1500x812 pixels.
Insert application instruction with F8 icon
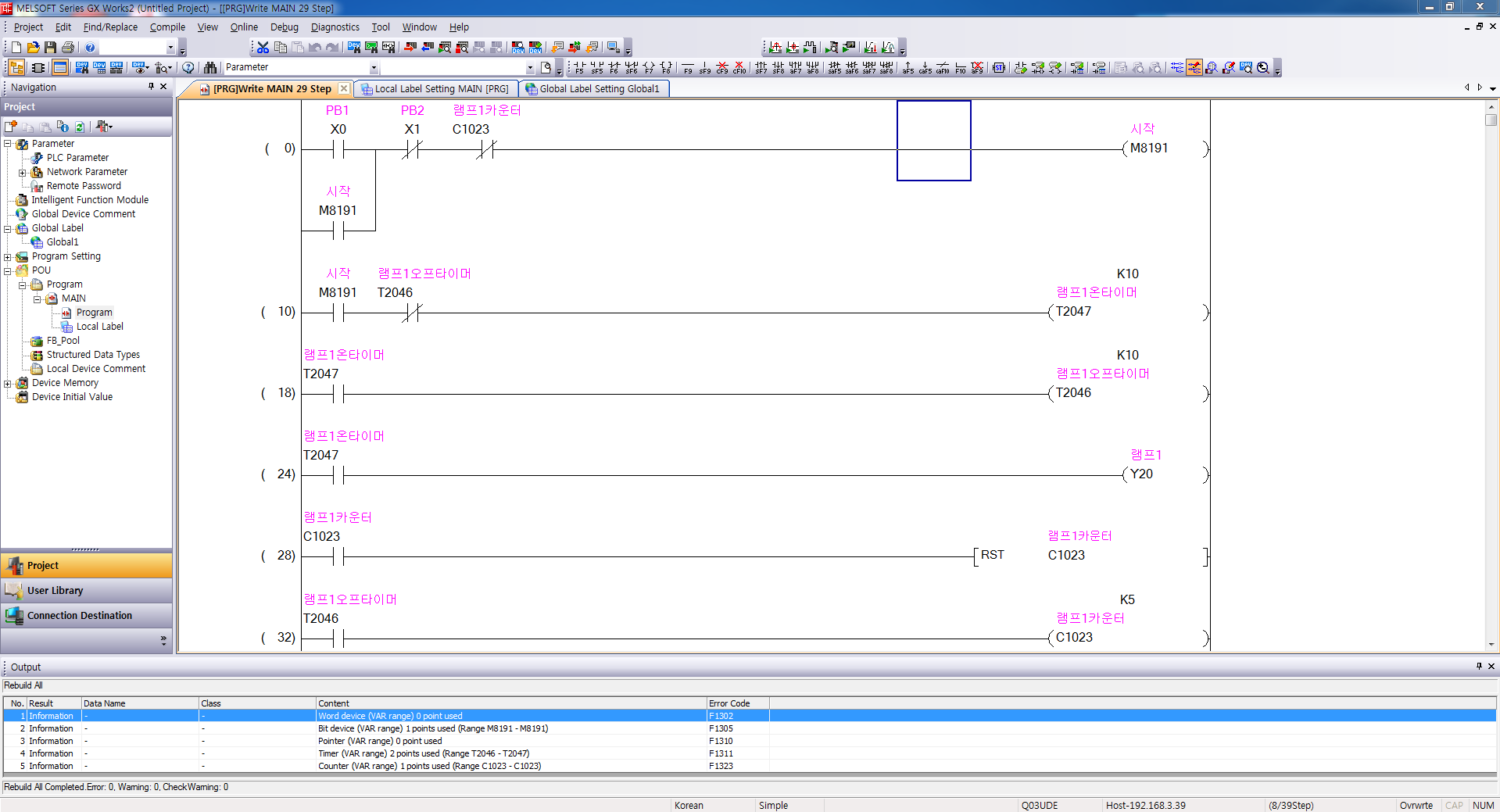[x=666, y=68]
